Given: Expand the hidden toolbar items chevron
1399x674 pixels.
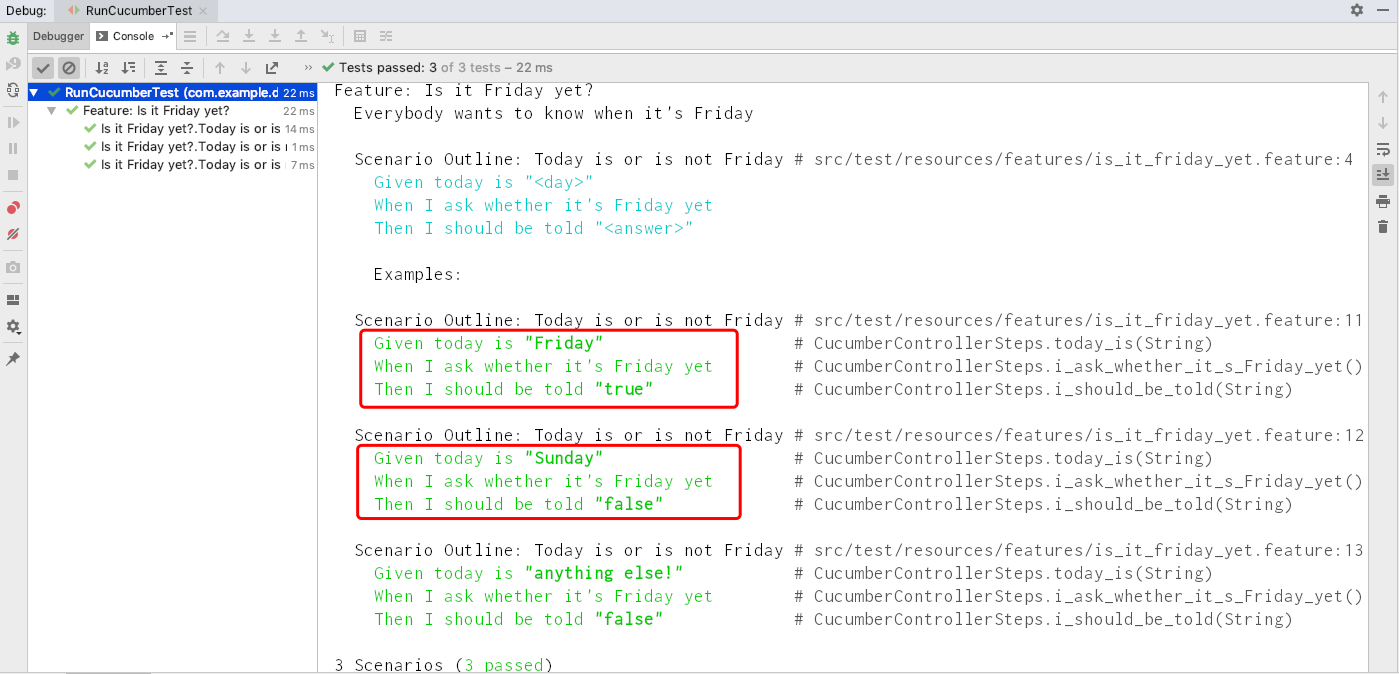Looking at the screenshot, I should [x=308, y=68].
